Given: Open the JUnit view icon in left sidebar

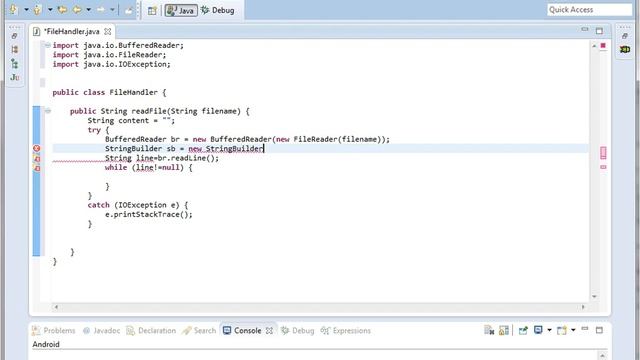Looking at the screenshot, I should (x=15, y=77).
